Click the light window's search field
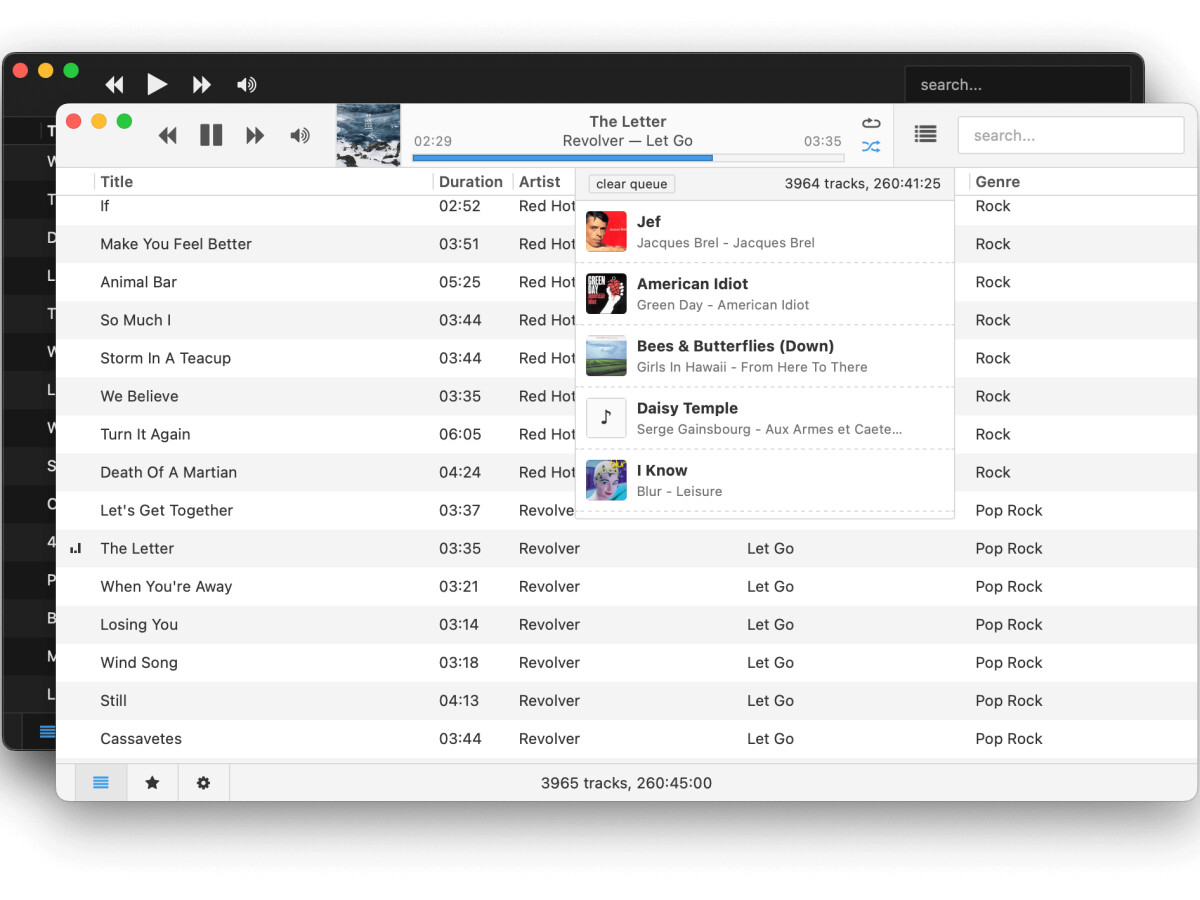This screenshot has height=900, width=1200. [1071, 135]
